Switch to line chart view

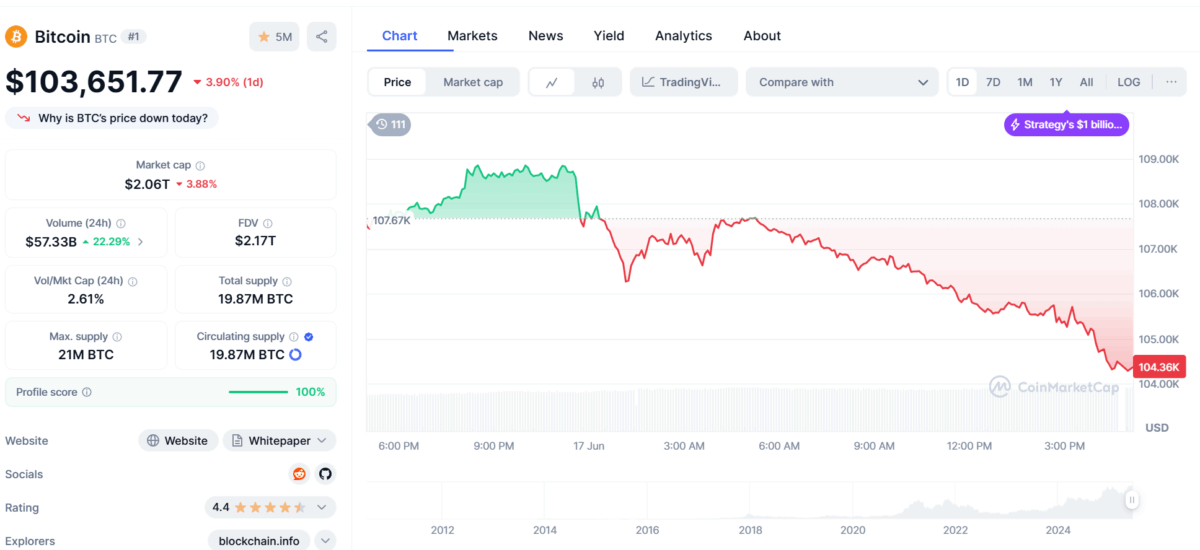[552, 82]
